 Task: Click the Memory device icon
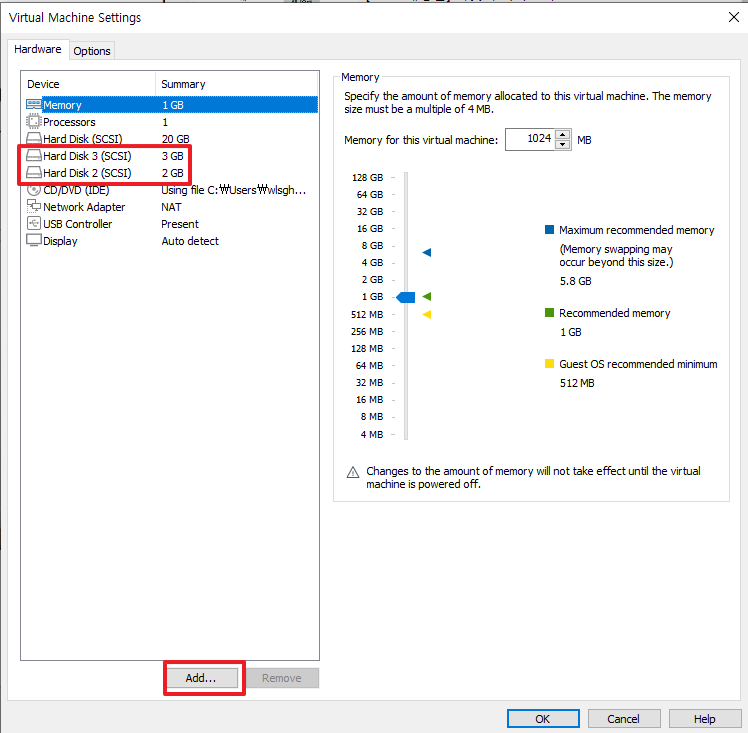(x=34, y=104)
